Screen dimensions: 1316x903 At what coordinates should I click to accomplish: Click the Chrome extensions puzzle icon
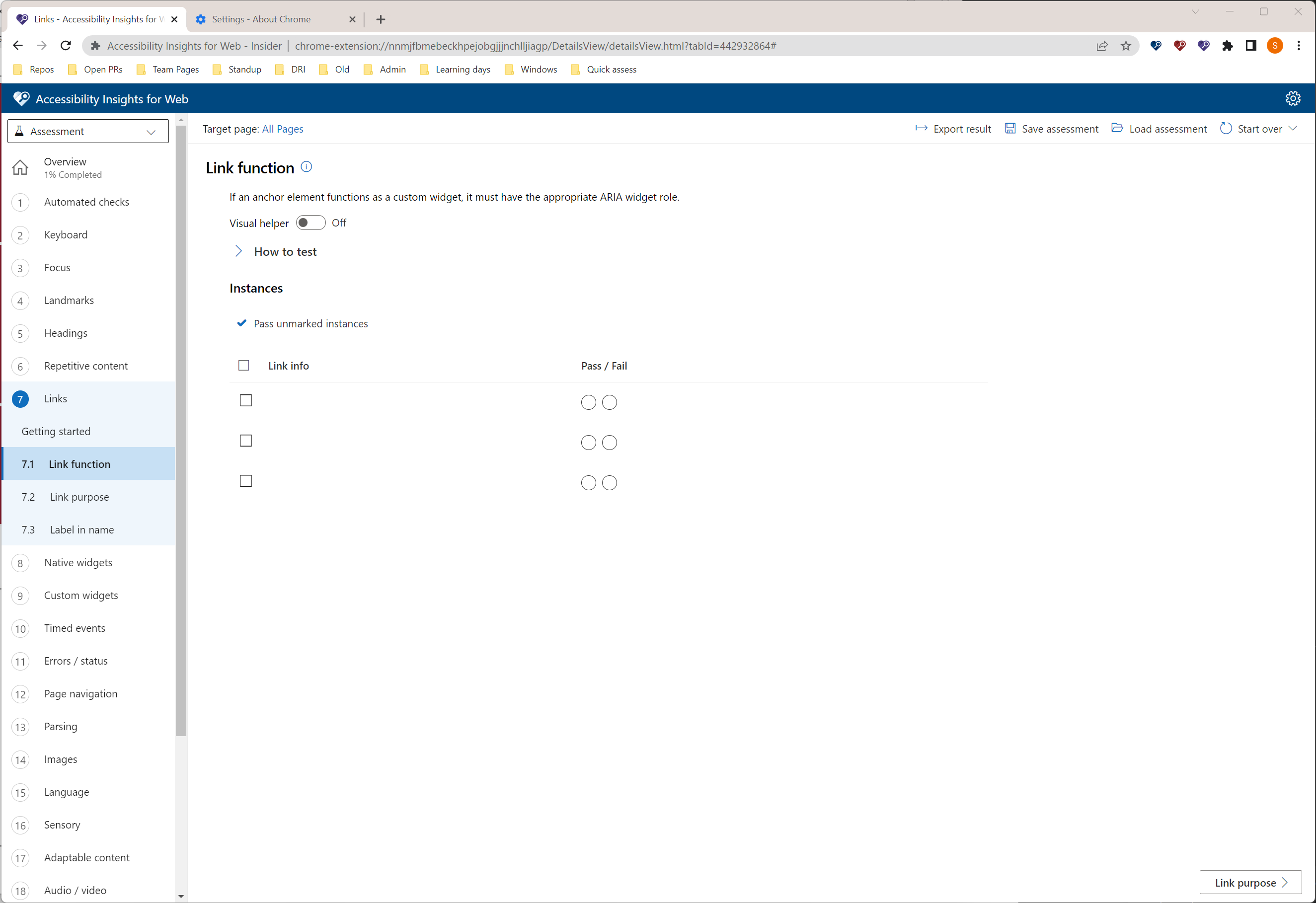tap(1228, 46)
